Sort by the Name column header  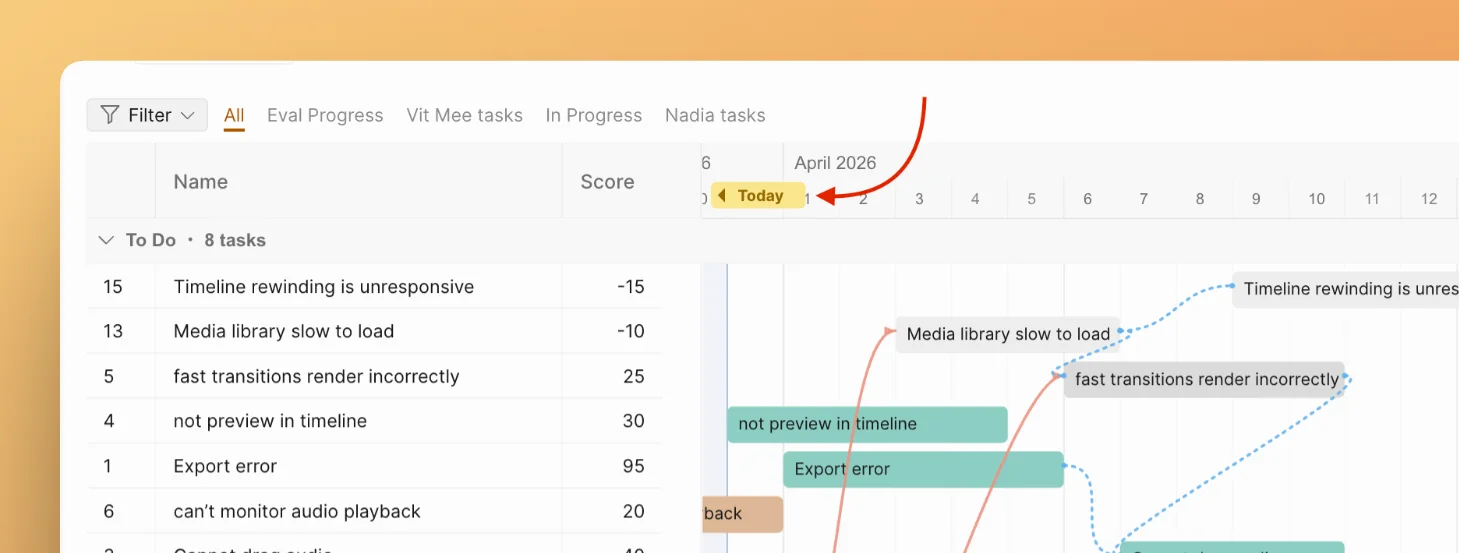point(201,182)
